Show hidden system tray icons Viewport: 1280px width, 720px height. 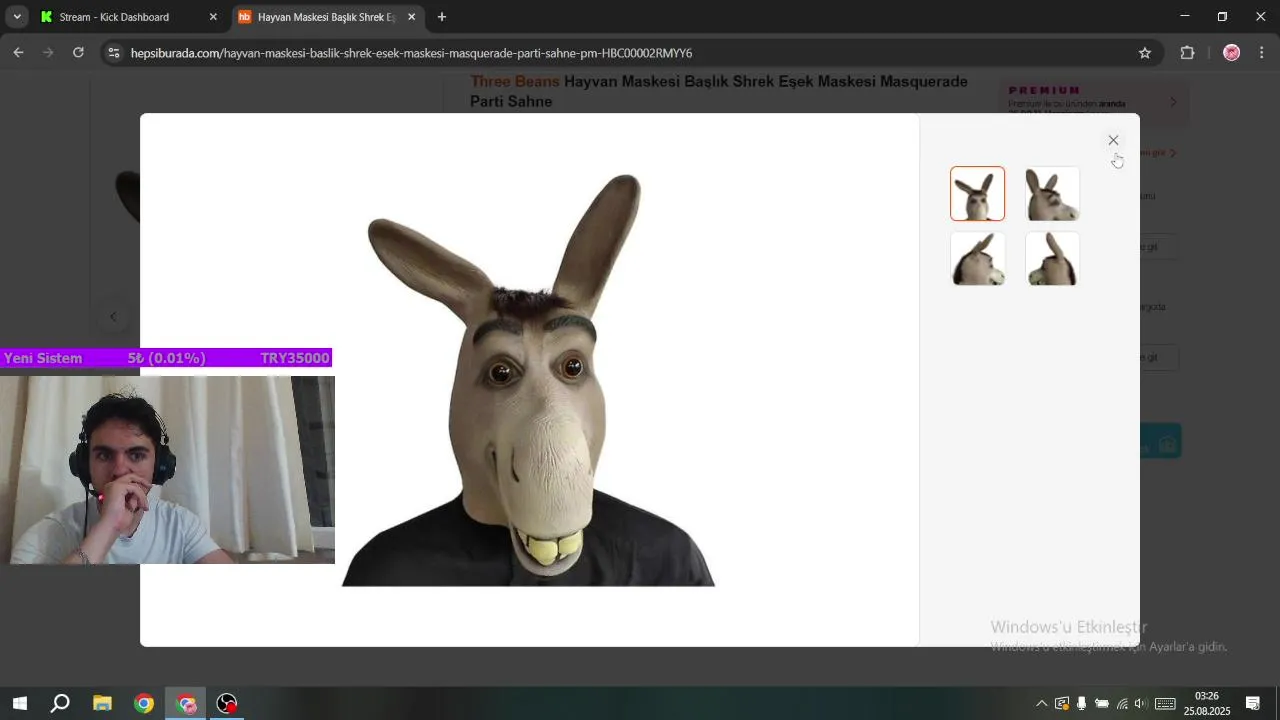point(1041,704)
